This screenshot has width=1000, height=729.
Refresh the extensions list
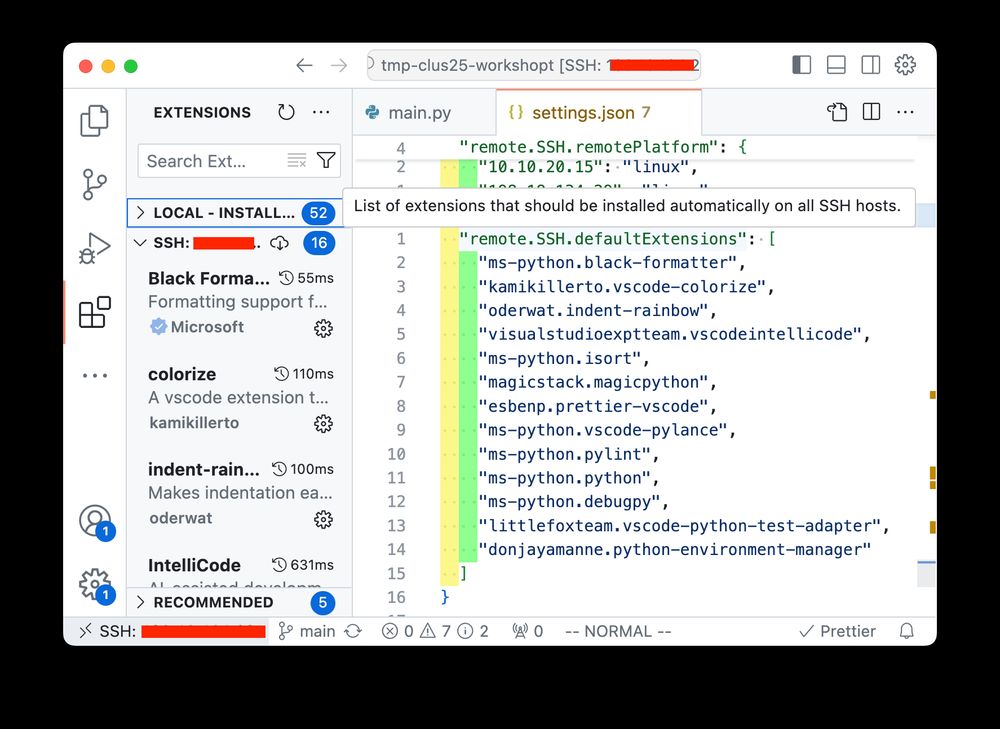click(x=286, y=112)
